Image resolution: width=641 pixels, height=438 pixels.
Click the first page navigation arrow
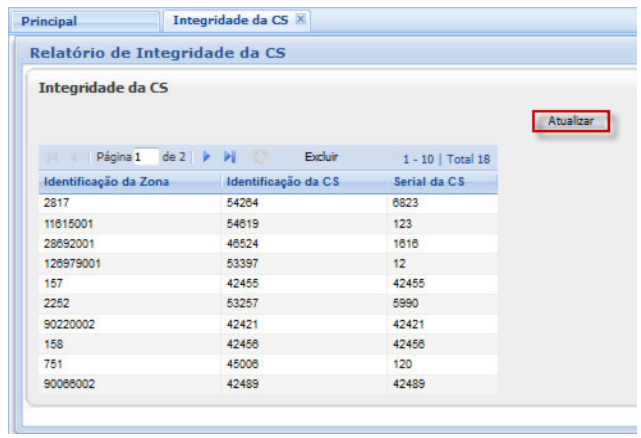click(52, 158)
